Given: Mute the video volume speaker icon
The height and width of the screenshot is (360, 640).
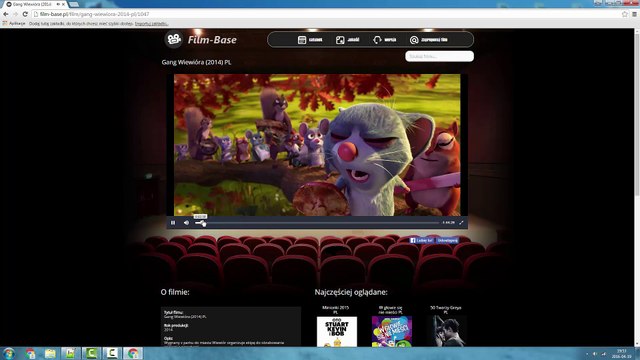Looking at the screenshot, I should click(x=187, y=222).
